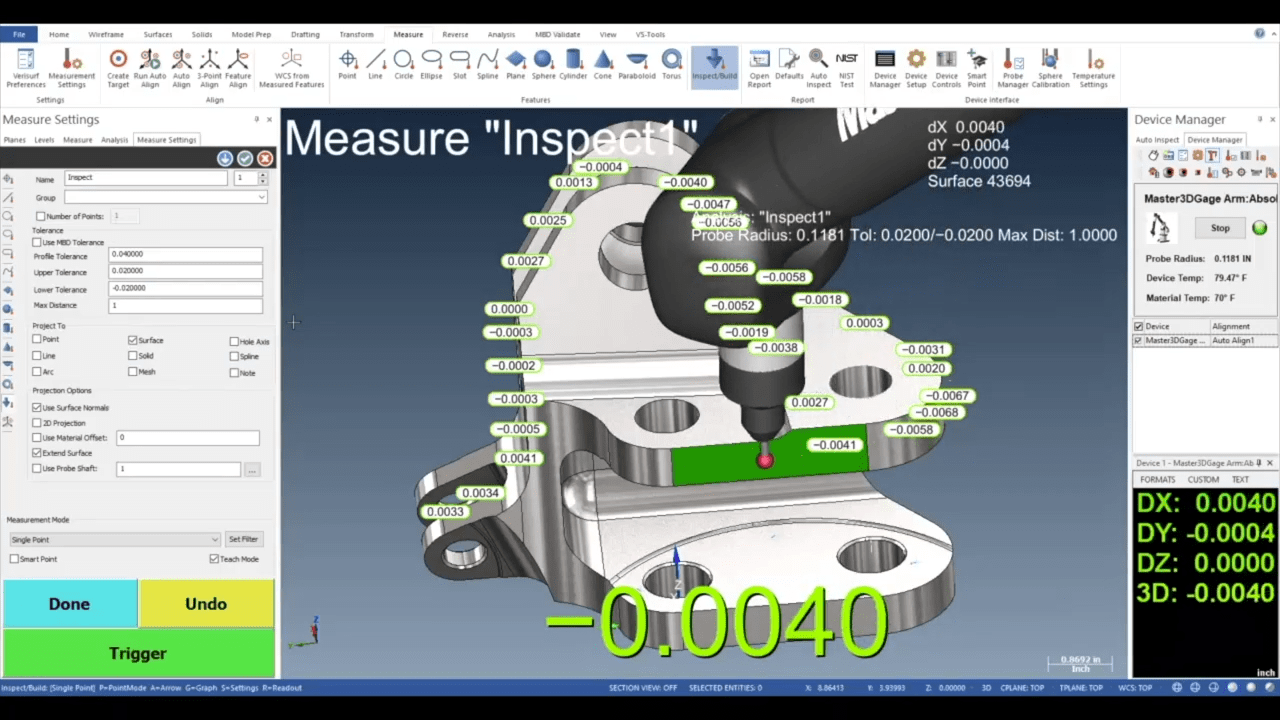Image resolution: width=1280 pixels, height=720 pixels.
Task: Click the Undo button
Action: (206, 604)
